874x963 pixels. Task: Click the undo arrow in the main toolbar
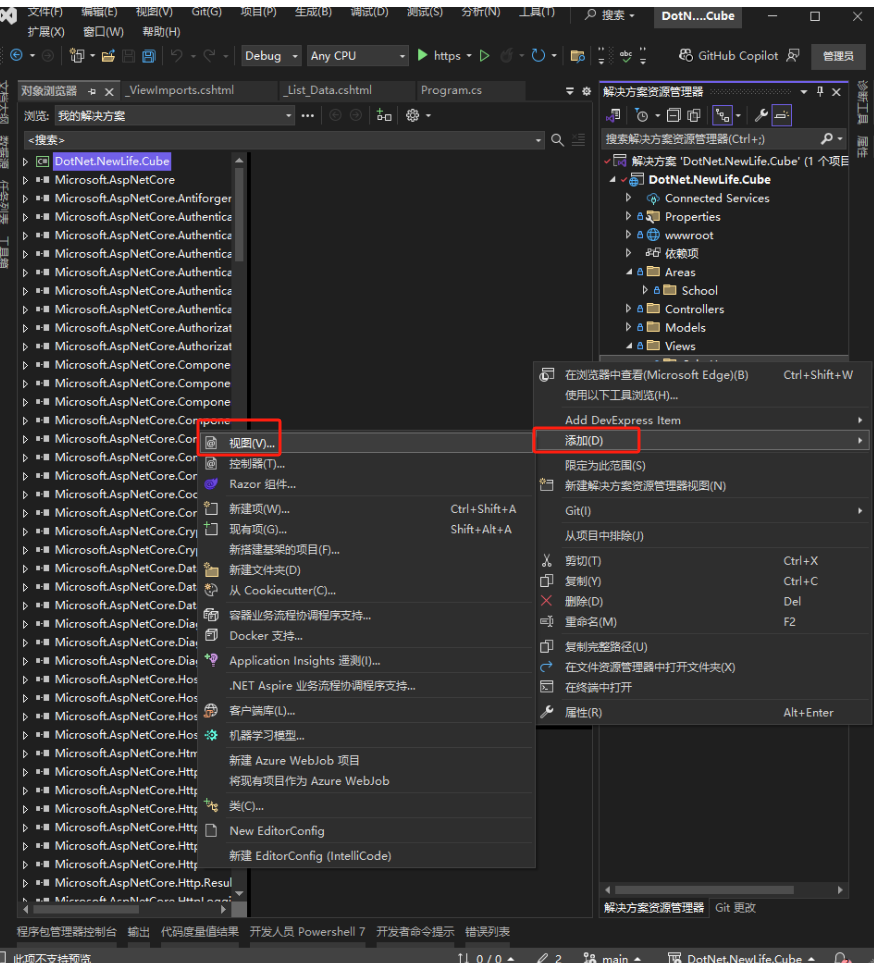click(x=176, y=56)
